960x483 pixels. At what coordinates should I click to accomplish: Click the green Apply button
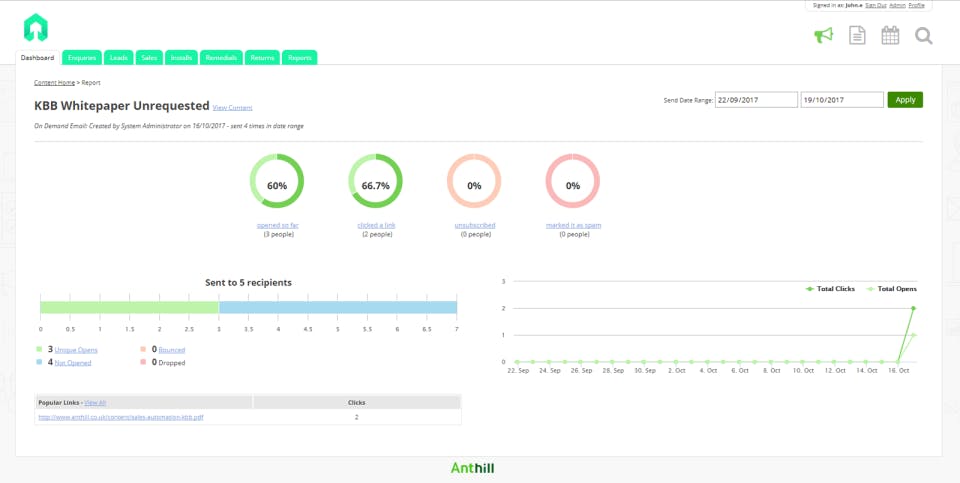coord(905,100)
